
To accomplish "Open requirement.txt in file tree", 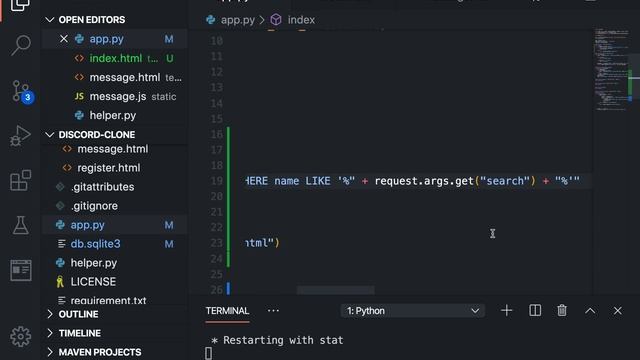I will tap(108, 300).
